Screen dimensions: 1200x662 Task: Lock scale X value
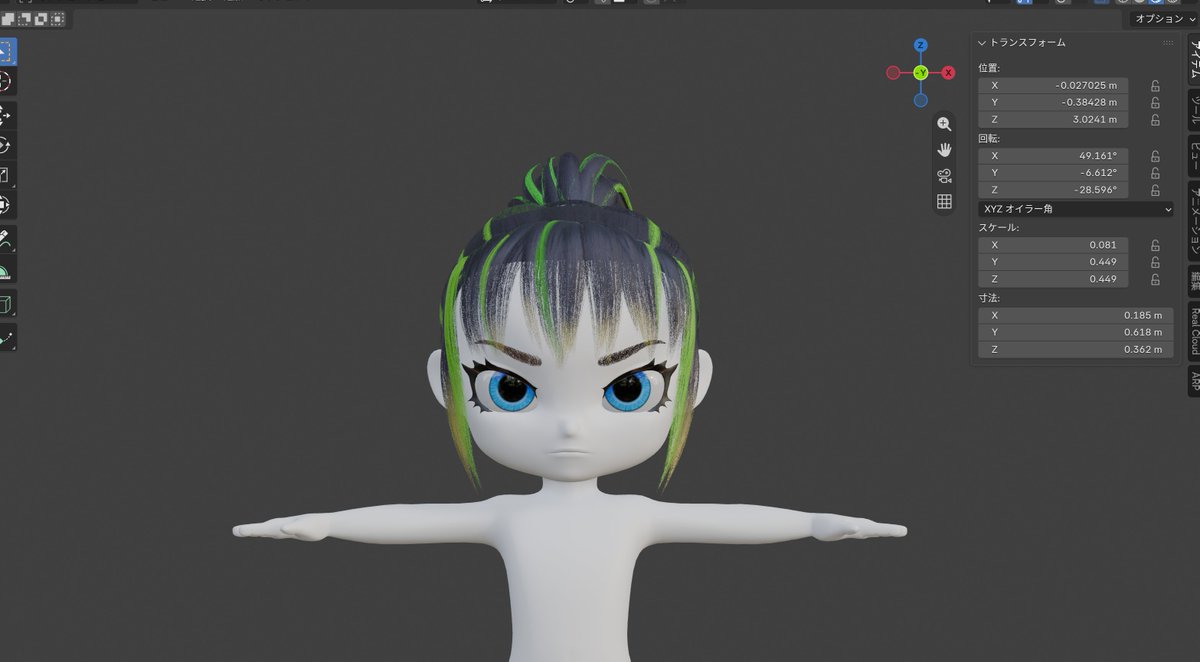[x=1155, y=245]
